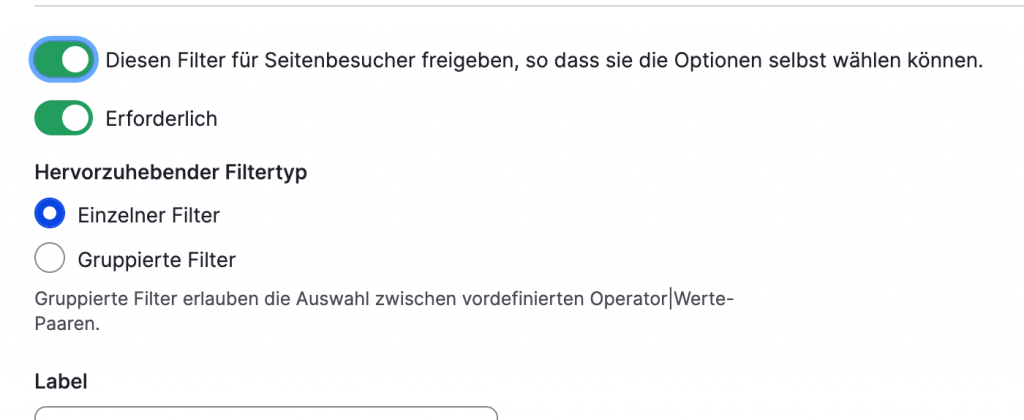The width and height of the screenshot is (1024, 420).
Task: Click the "Erforderlich" label text
Action: [161, 119]
